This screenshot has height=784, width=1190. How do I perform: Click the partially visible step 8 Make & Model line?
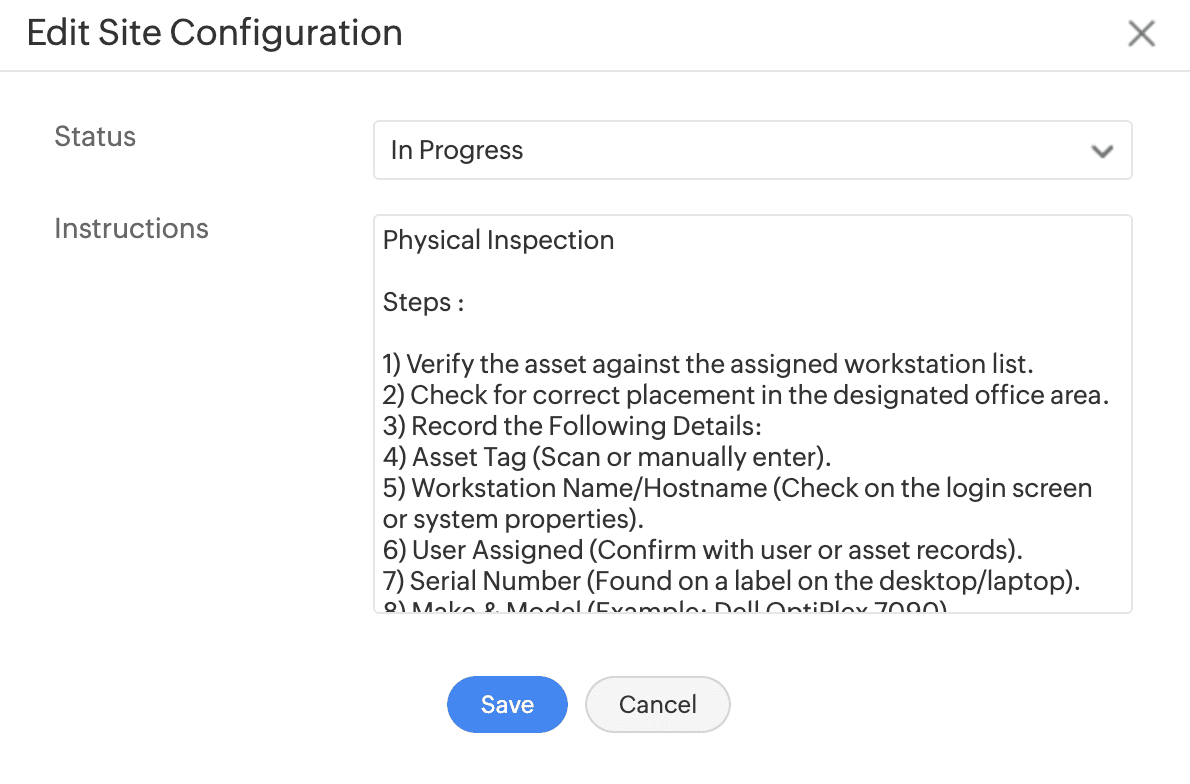click(665, 606)
